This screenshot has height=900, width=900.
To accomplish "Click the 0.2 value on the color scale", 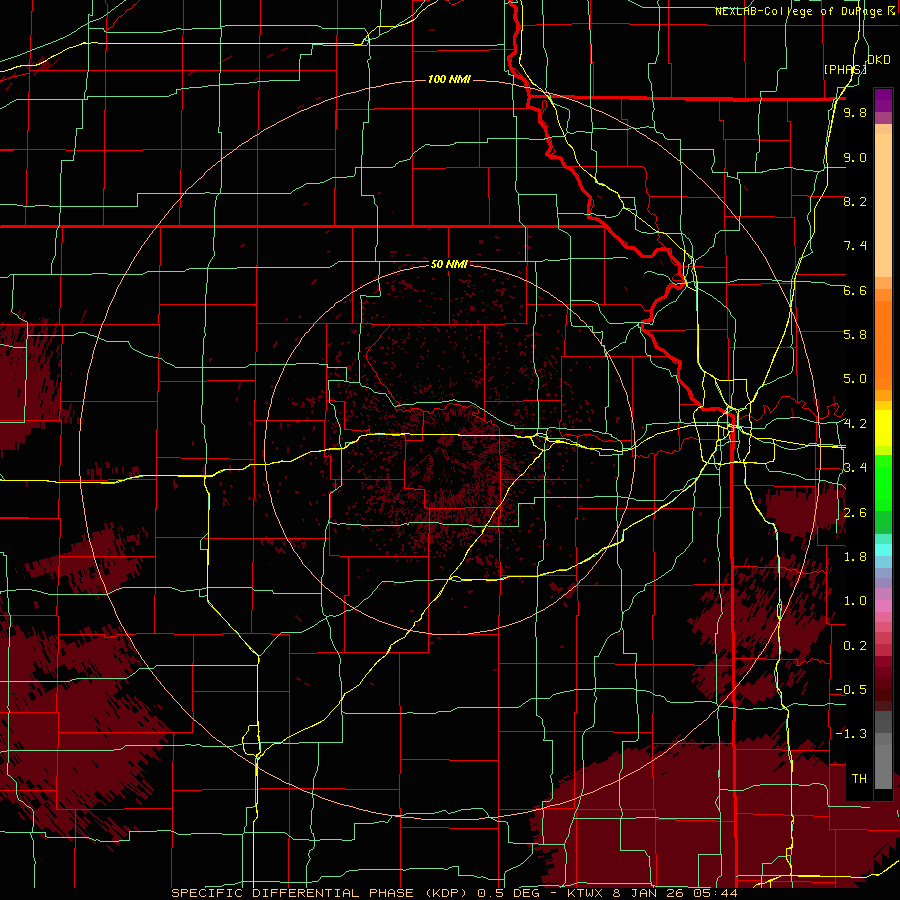I will click(x=855, y=646).
